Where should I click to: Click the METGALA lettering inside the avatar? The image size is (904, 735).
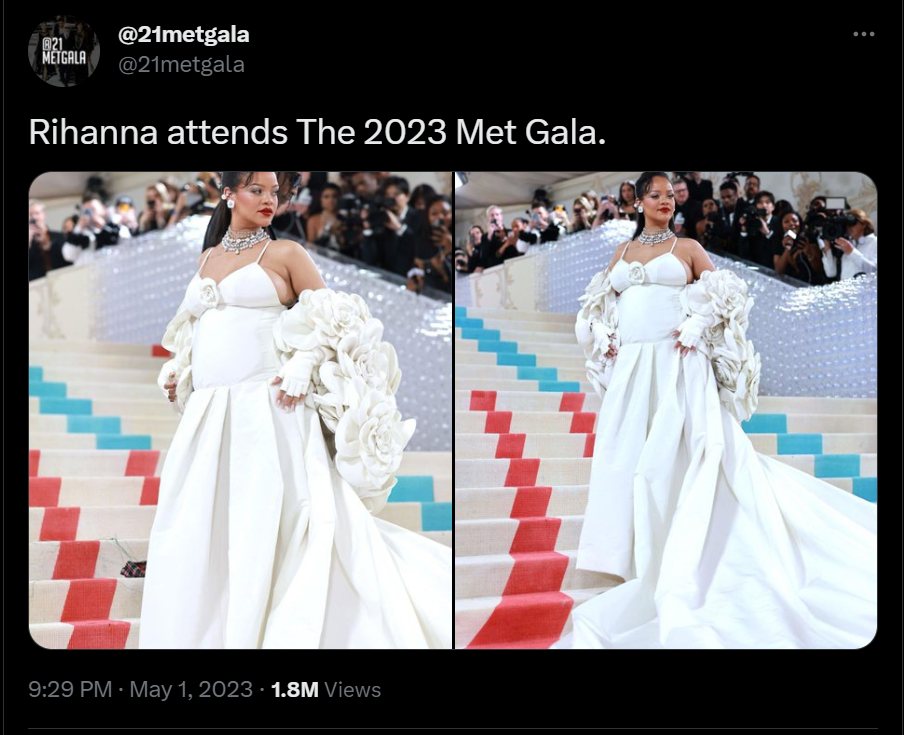pos(65,58)
